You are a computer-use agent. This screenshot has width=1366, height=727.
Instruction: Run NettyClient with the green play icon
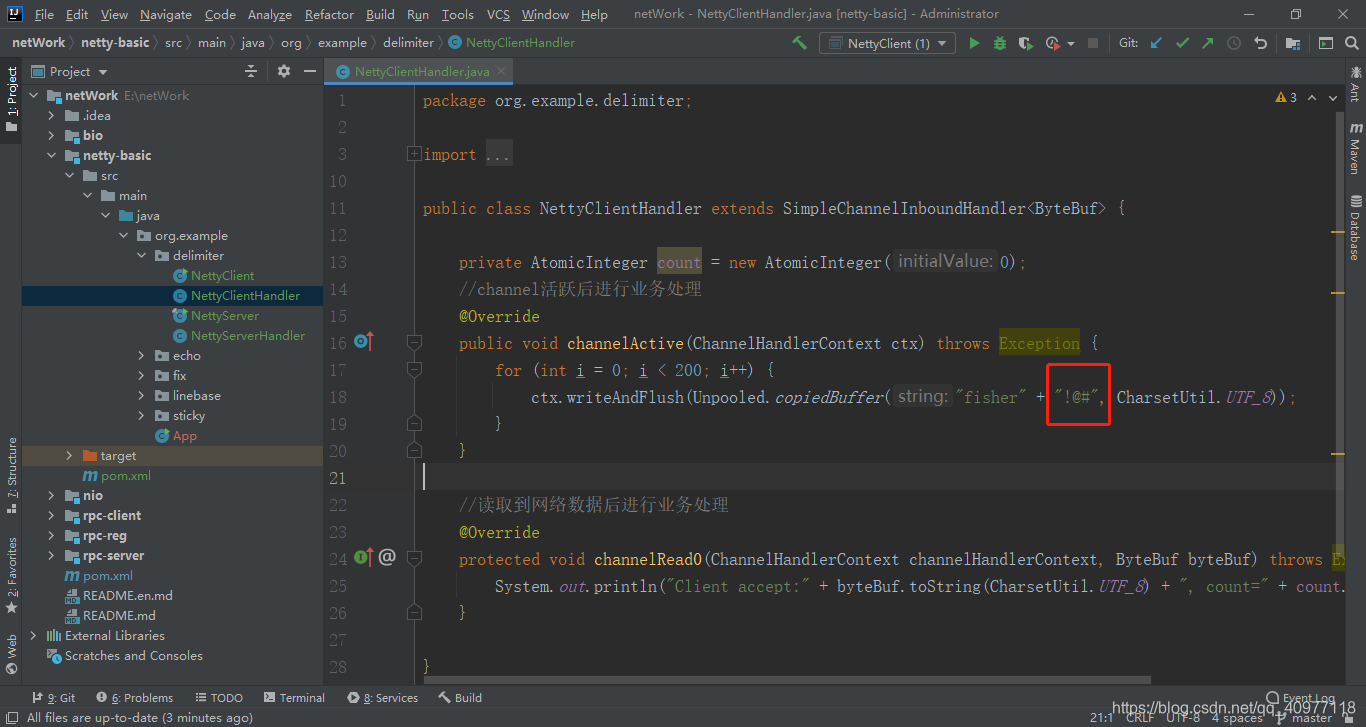tap(974, 43)
